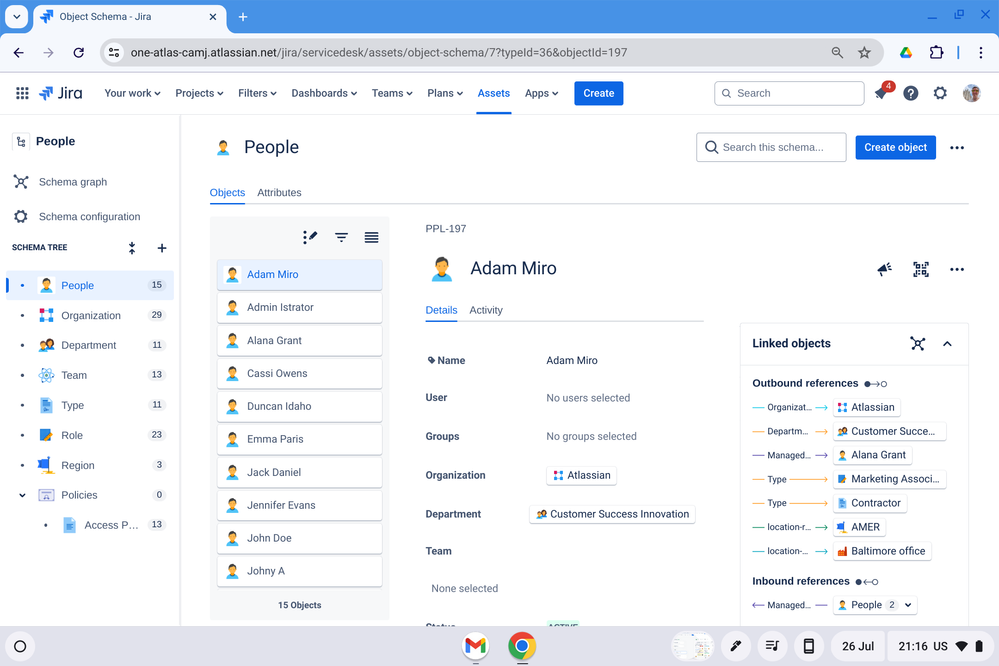Open the Filters dropdown menu
This screenshot has width=999, height=666.
pyautogui.click(x=257, y=93)
